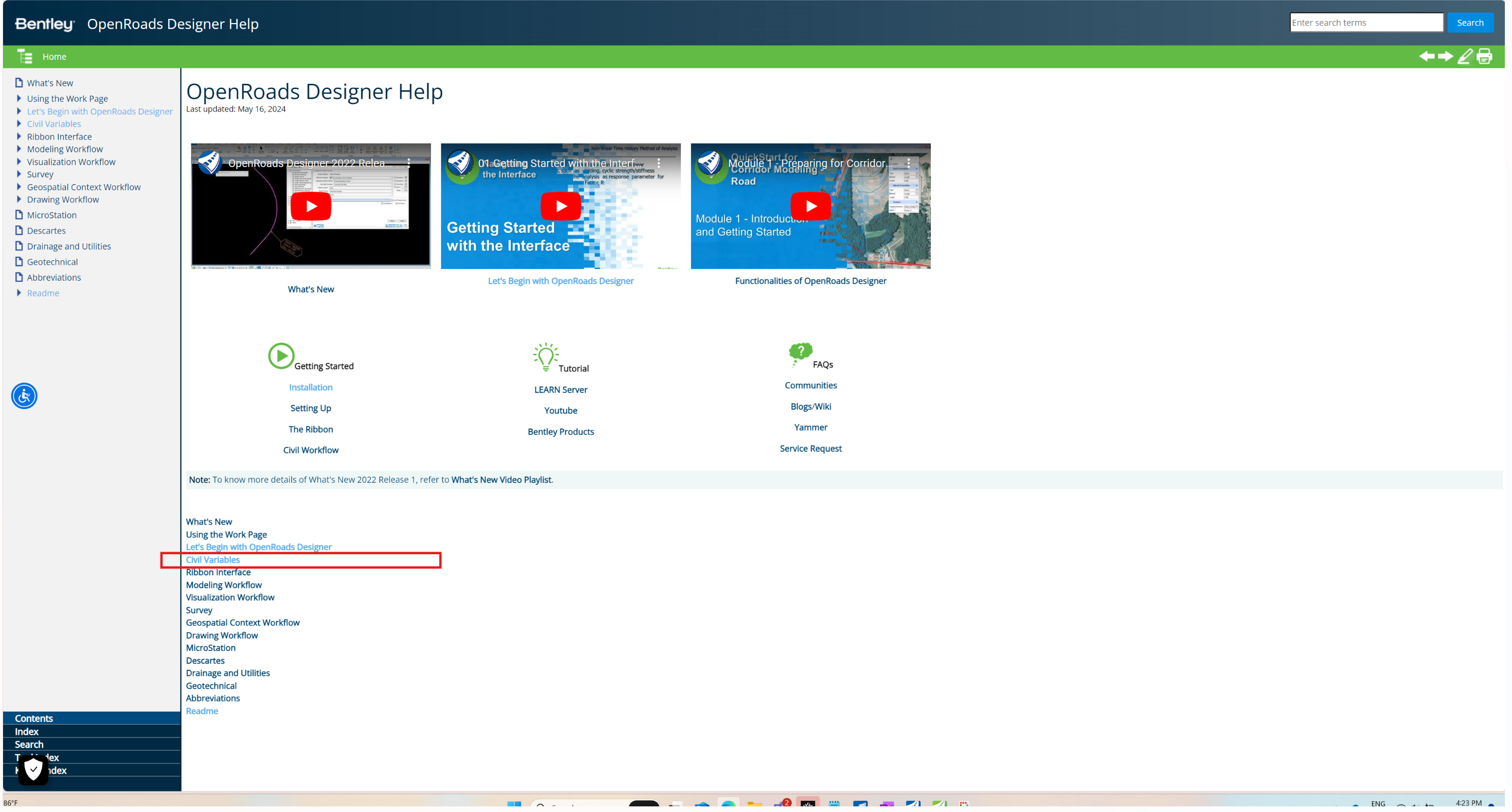This screenshot has height=812, width=1512.
Task: Open the Bentley Products link
Action: [x=561, y=432]
